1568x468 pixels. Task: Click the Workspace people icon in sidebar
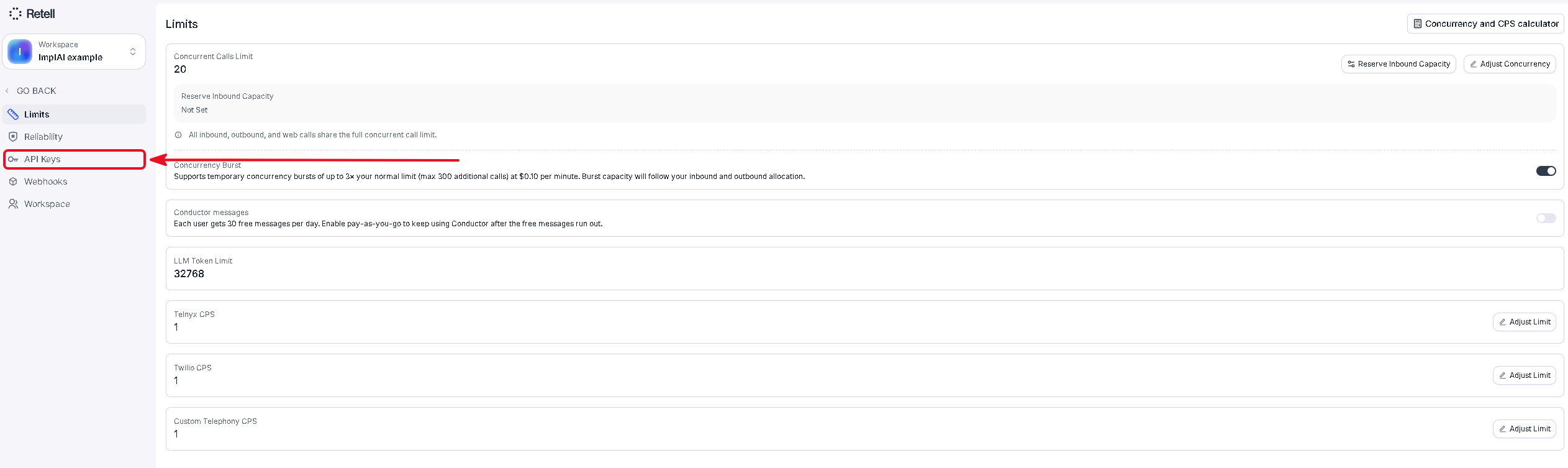click(x=13, y=204)
